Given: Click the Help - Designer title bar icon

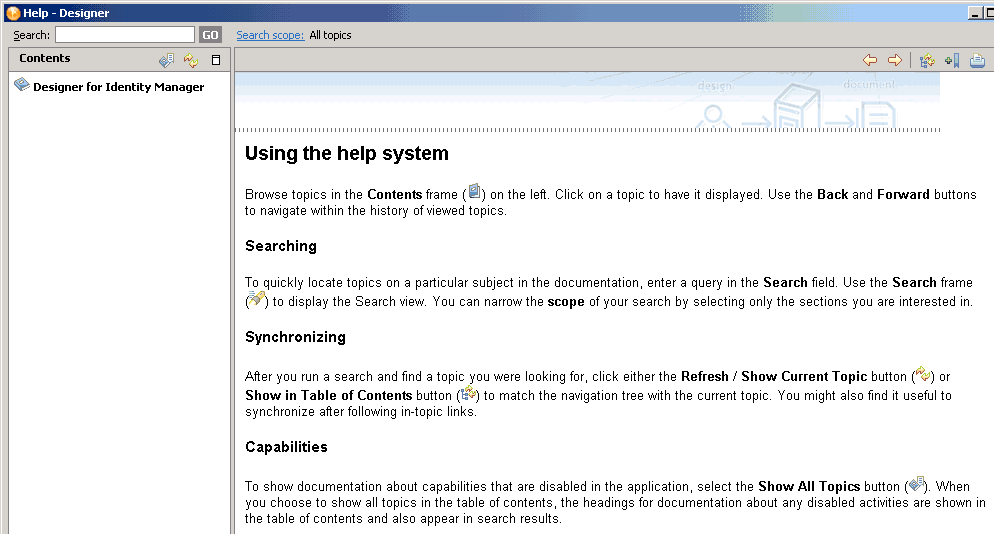Looking at the screenshot, I should pos(13,13).
